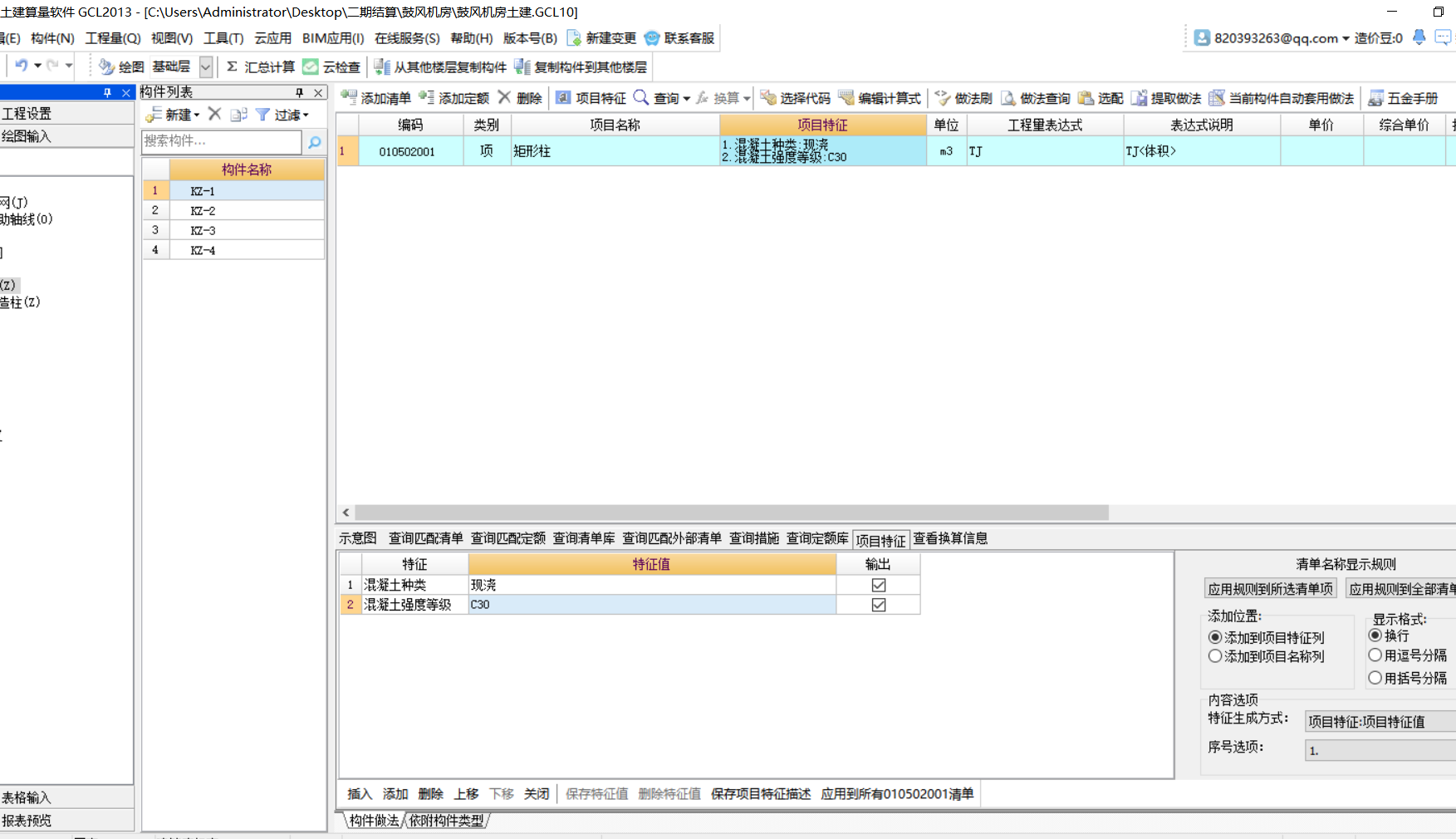Click the 查询 magnifier icon
The height and width of the screenshot is (839, 1456).
pos(641,97)
